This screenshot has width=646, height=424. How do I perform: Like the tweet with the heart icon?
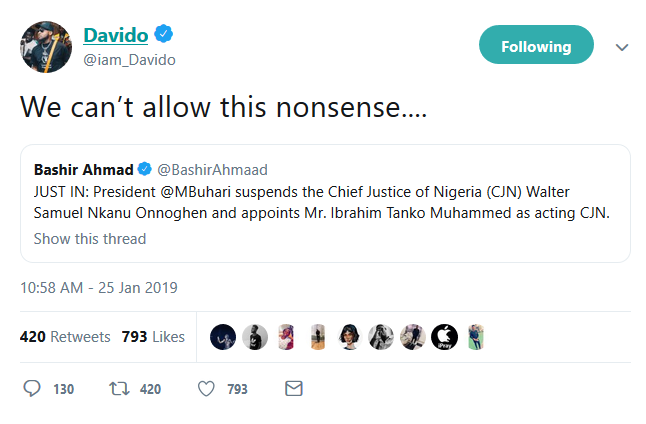click(205, 389)
